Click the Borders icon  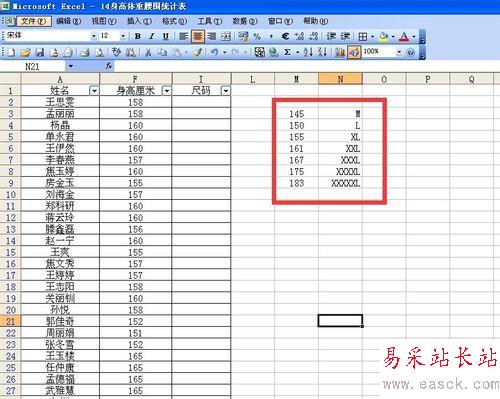coord(363,36)
